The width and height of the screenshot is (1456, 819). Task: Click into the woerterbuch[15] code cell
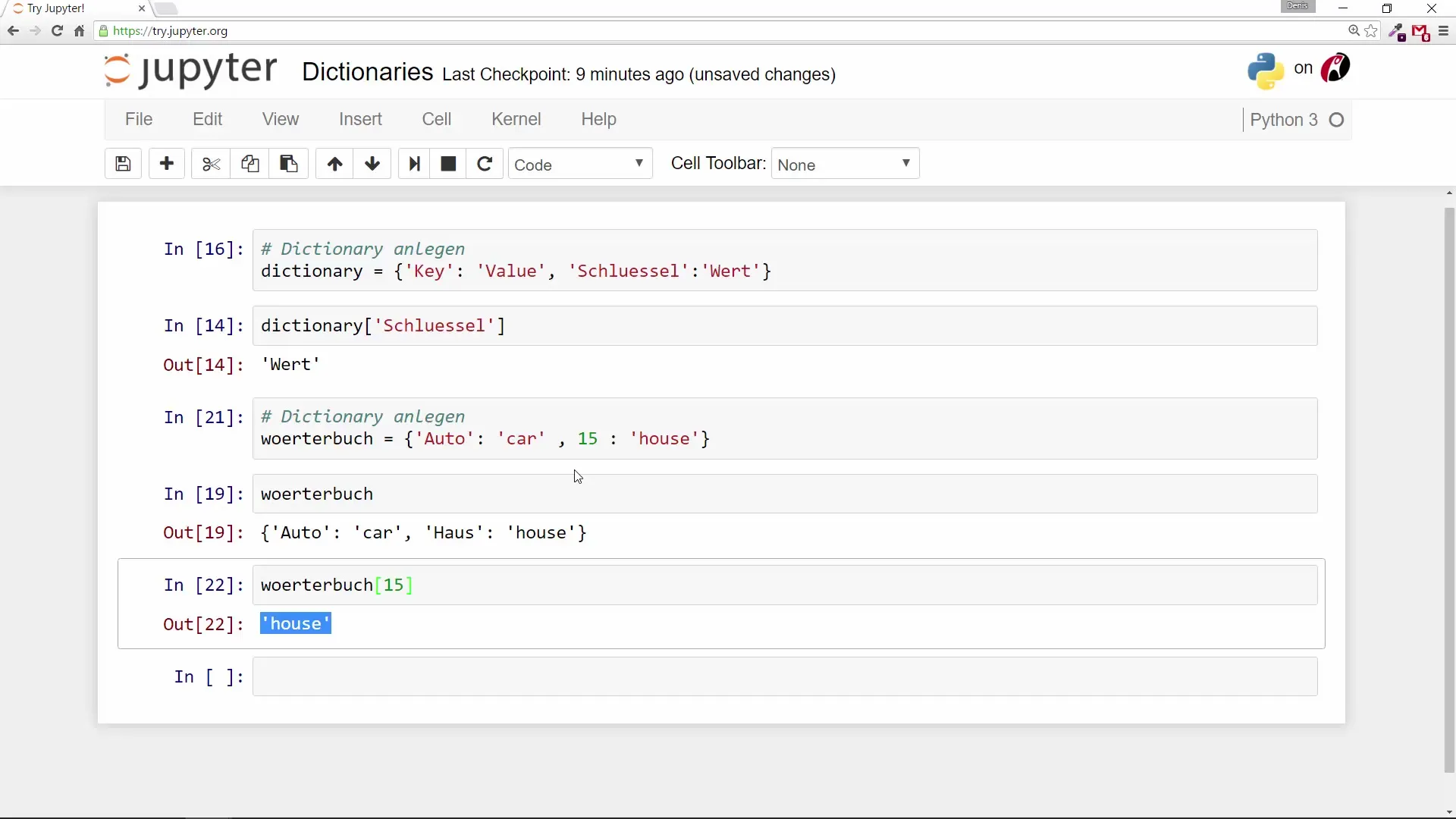pyautogui.click(x=785, y=585)
